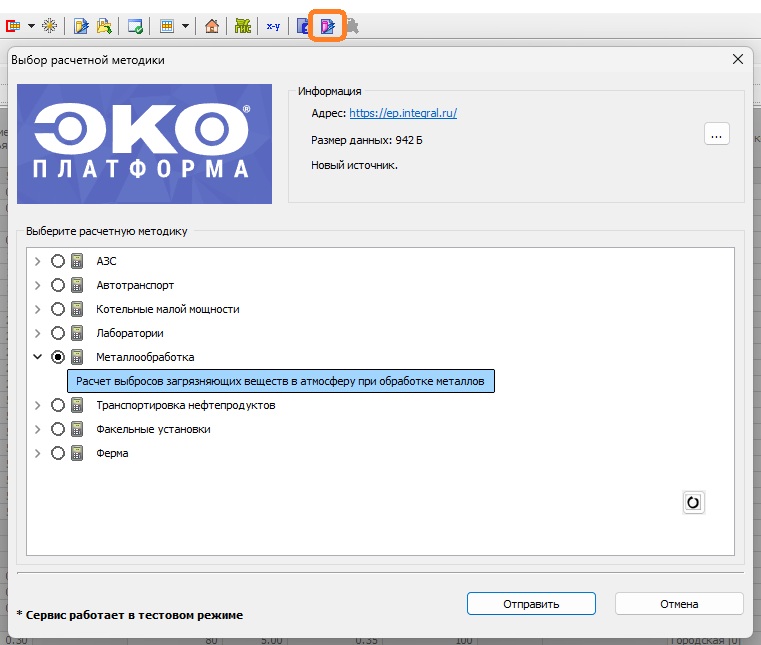Click the Транспортировка нефтепродуктов tree item label

(x=185, y=405)
